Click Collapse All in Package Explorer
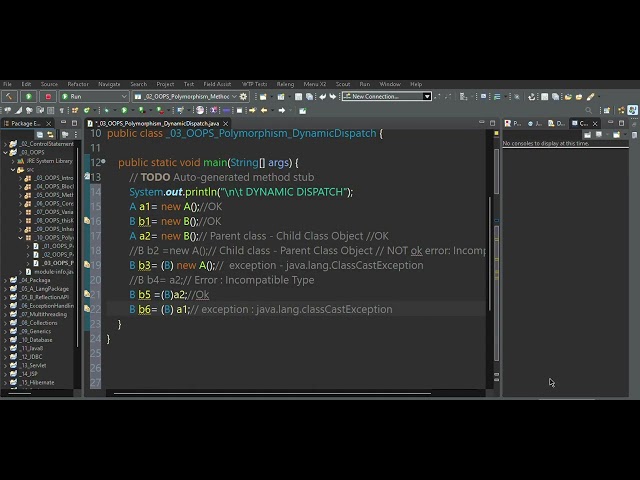 click(40, 134)
